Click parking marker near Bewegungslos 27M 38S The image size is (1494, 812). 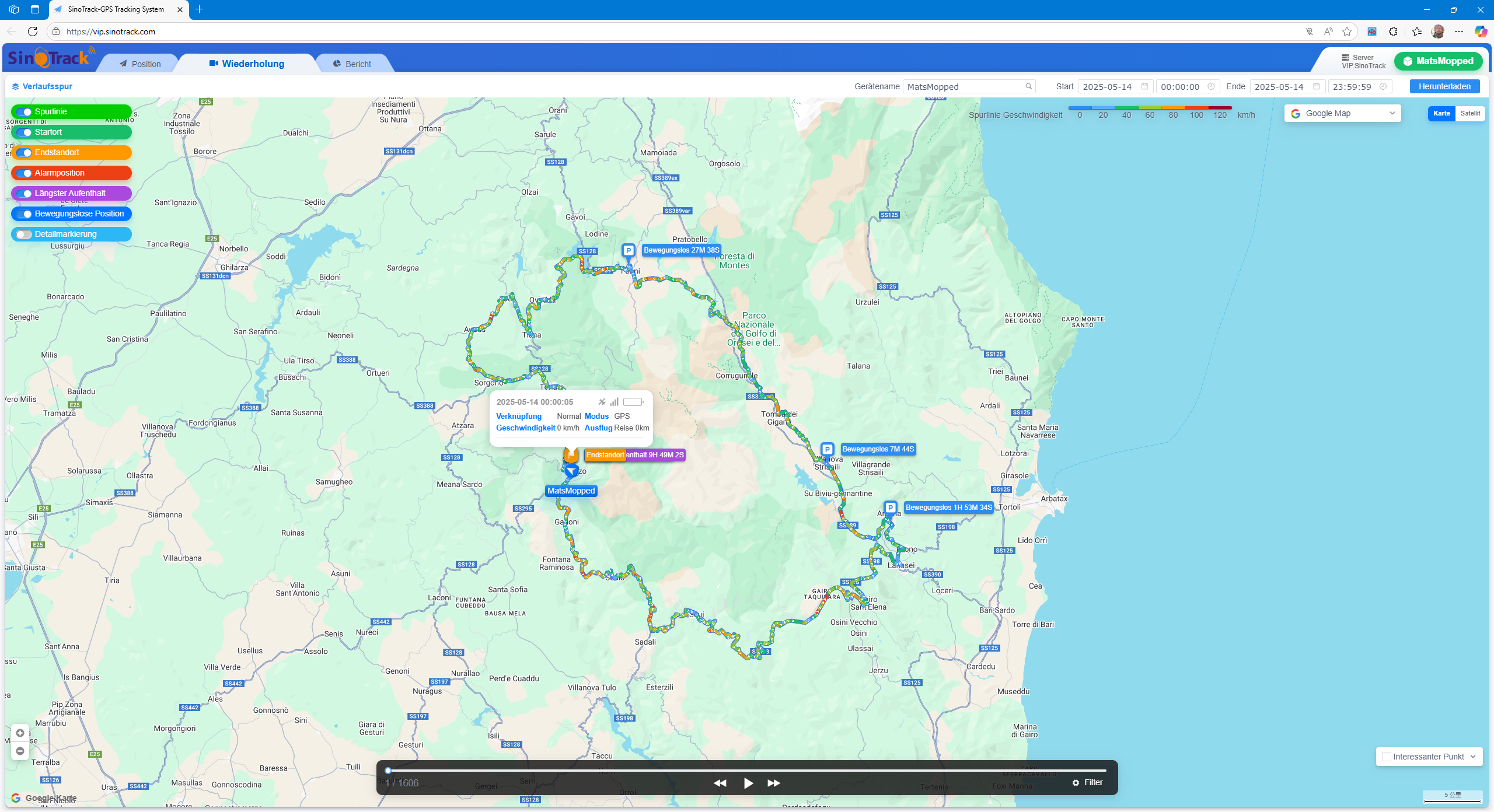(628, 250)
